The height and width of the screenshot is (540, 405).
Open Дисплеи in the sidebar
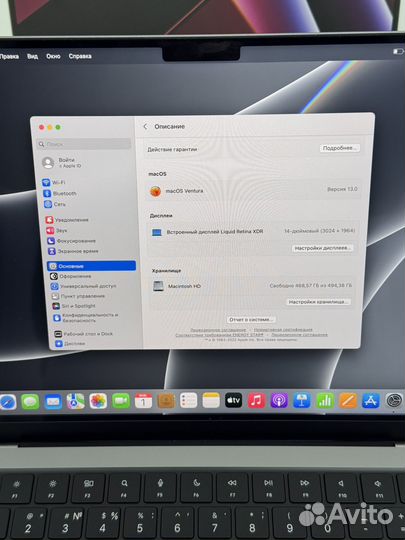[70, 343]
